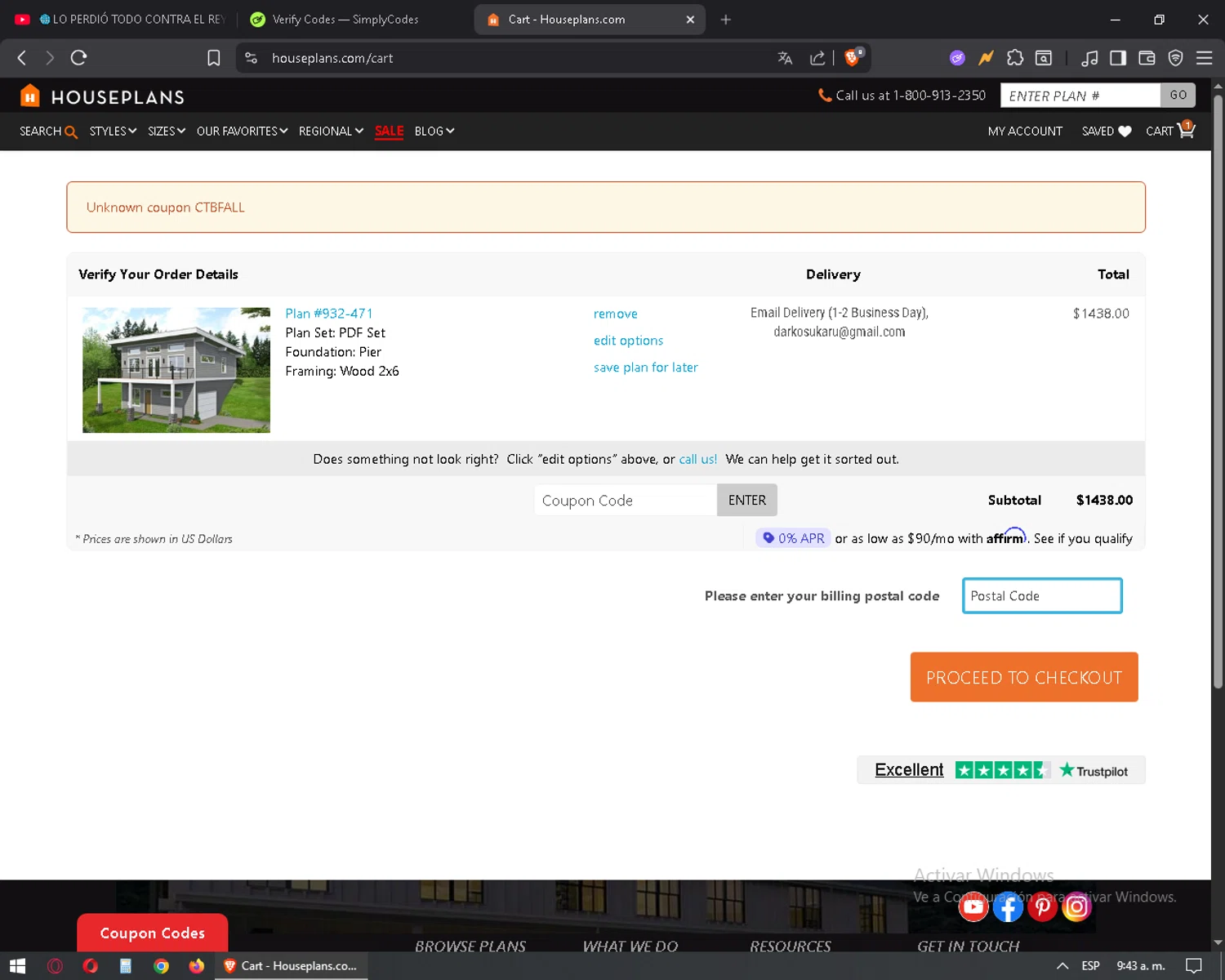Open the Brave VPN shield icon
The height and width of the screenshot is (980, 1225).
click(x=1175, y=58)
